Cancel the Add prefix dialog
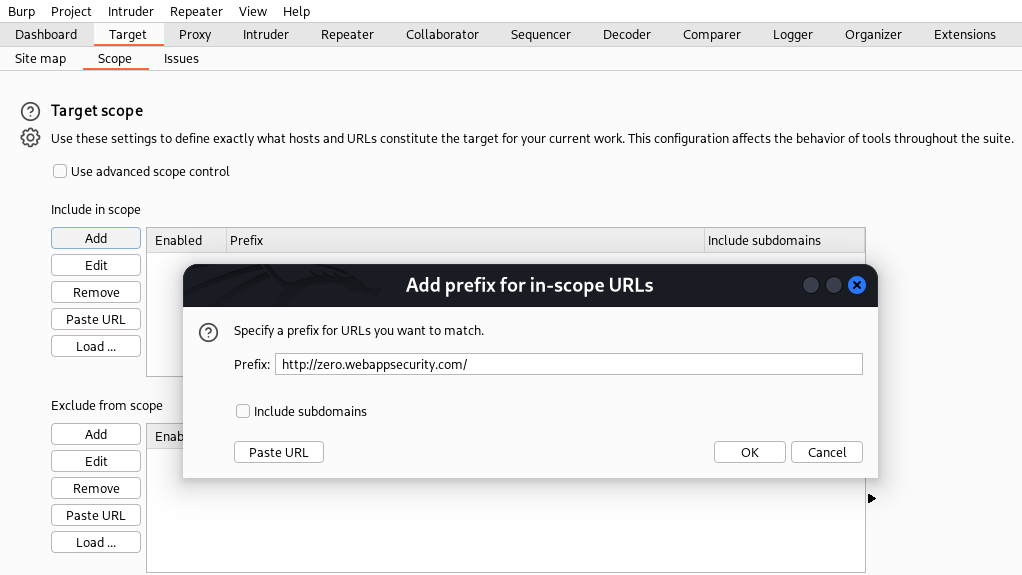This screenshot has width=1022, height=575. (826, 452)
